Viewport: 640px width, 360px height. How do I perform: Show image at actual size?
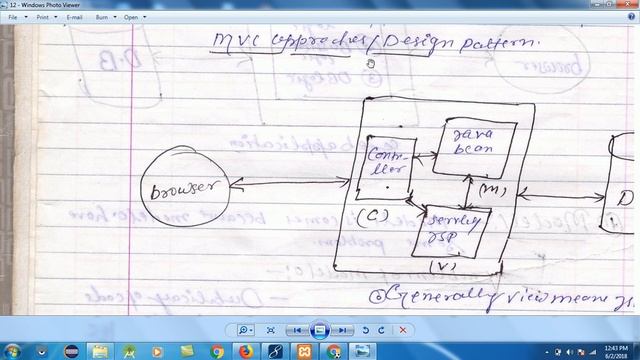point(270,330)
